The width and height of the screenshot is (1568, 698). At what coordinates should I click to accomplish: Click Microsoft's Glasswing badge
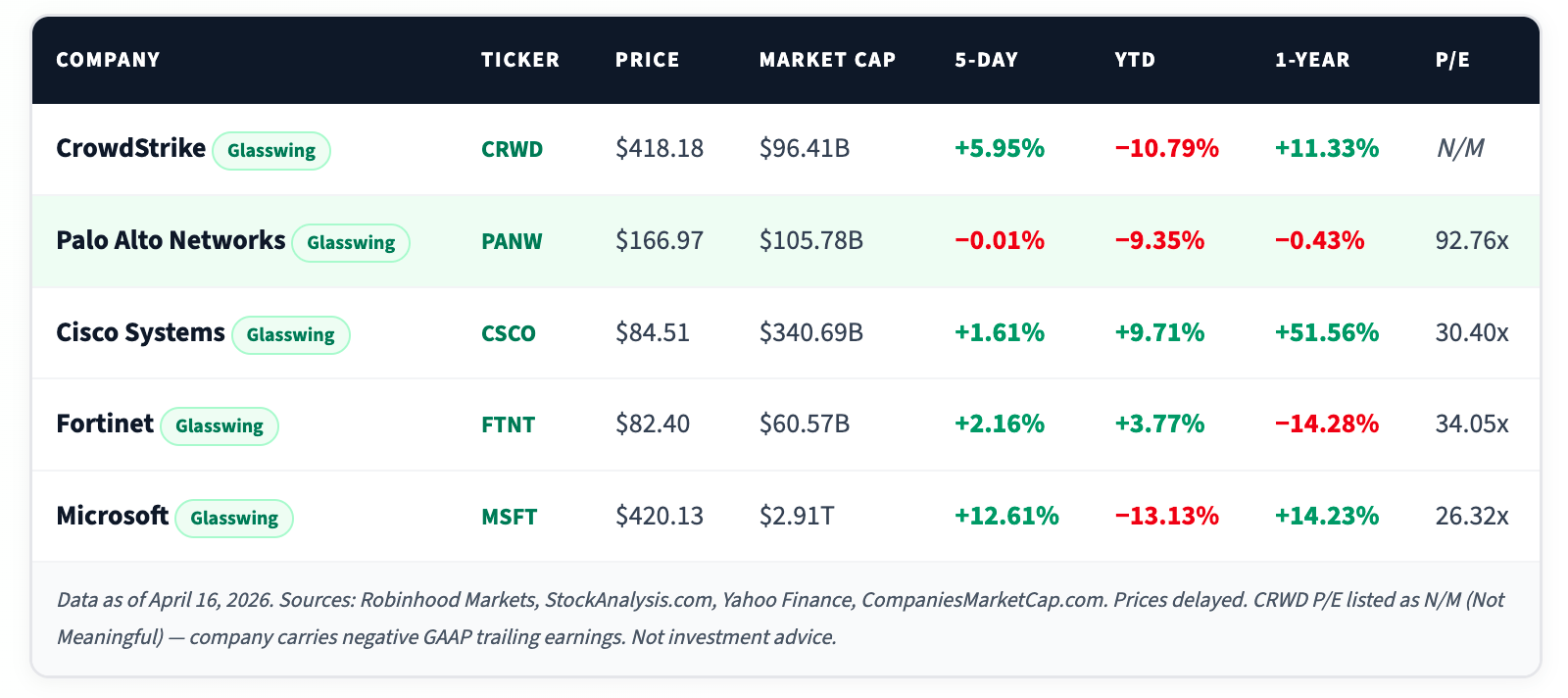(x=234, y=519)
